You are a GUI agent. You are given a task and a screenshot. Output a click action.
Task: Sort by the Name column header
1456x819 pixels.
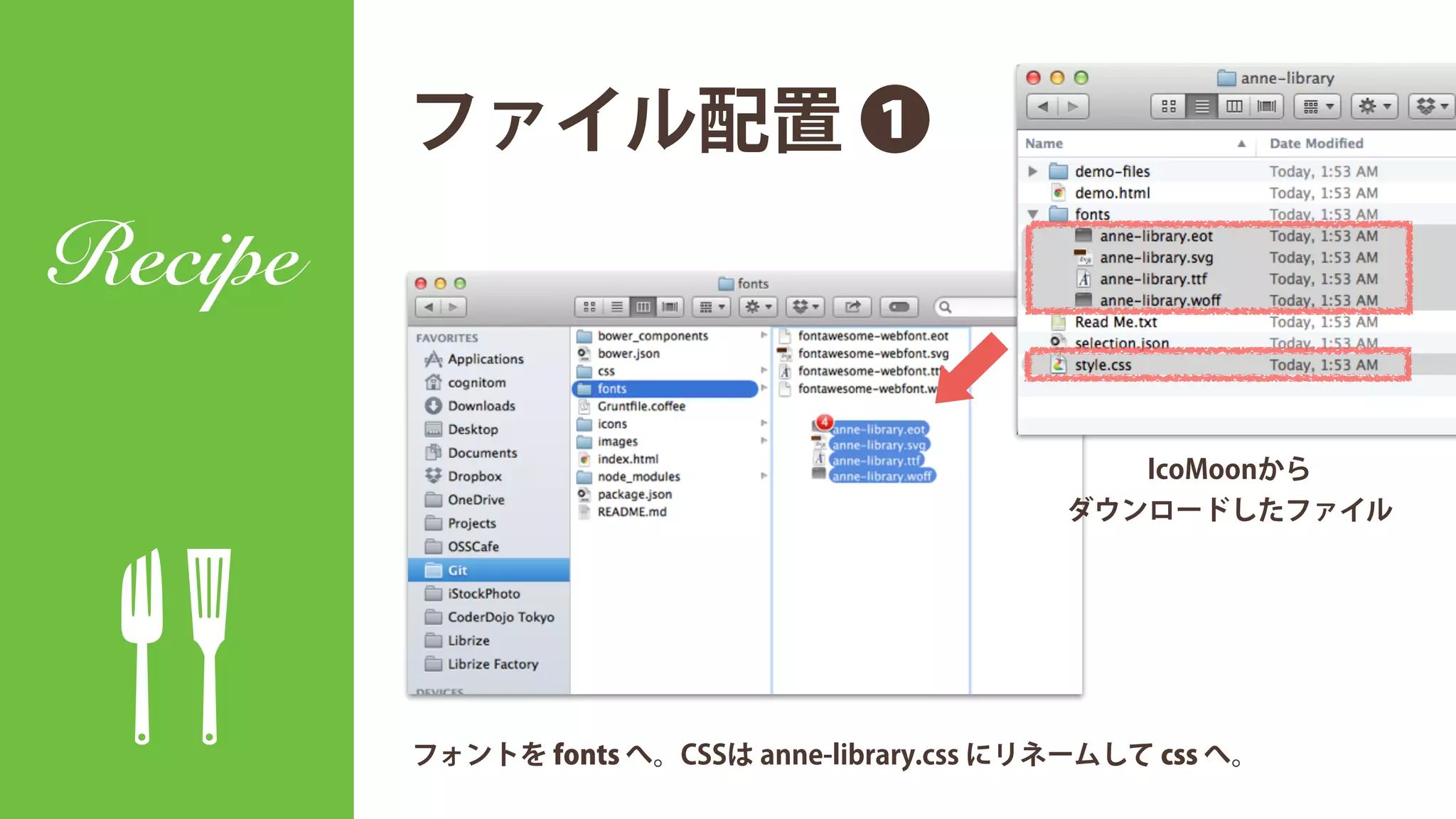coord(1044,144)
